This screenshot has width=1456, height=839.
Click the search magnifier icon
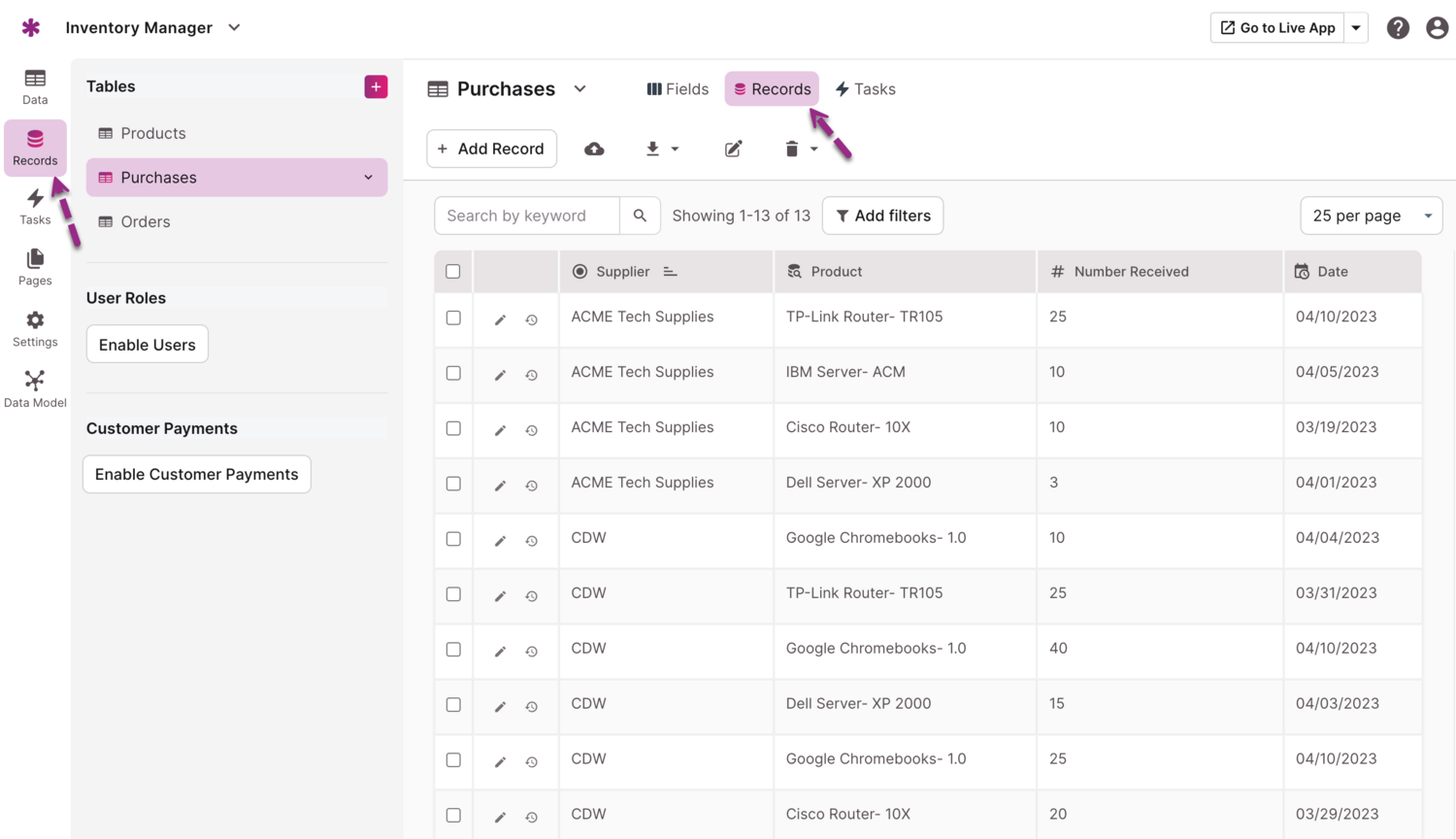point(640,216)
